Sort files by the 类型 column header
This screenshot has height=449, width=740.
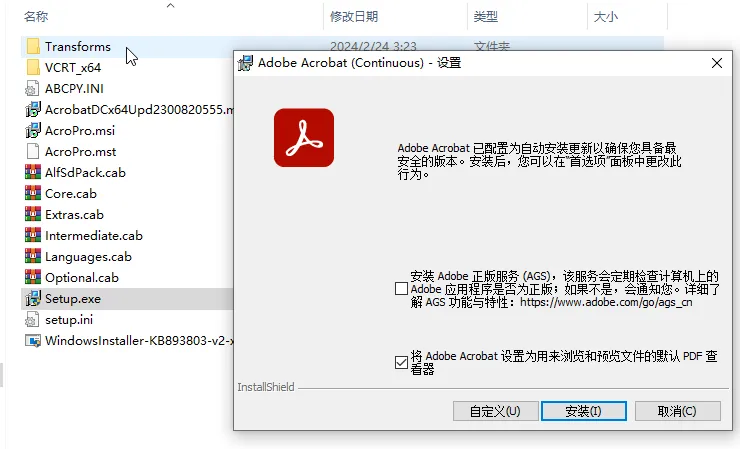[x=486, y=17]
